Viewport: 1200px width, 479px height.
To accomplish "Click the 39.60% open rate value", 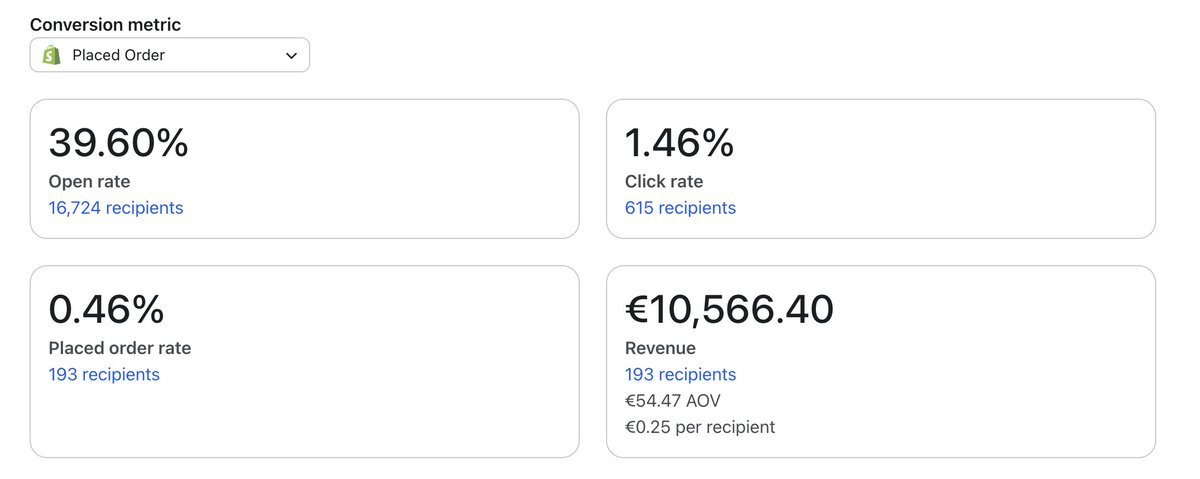I will coord(118,143).
